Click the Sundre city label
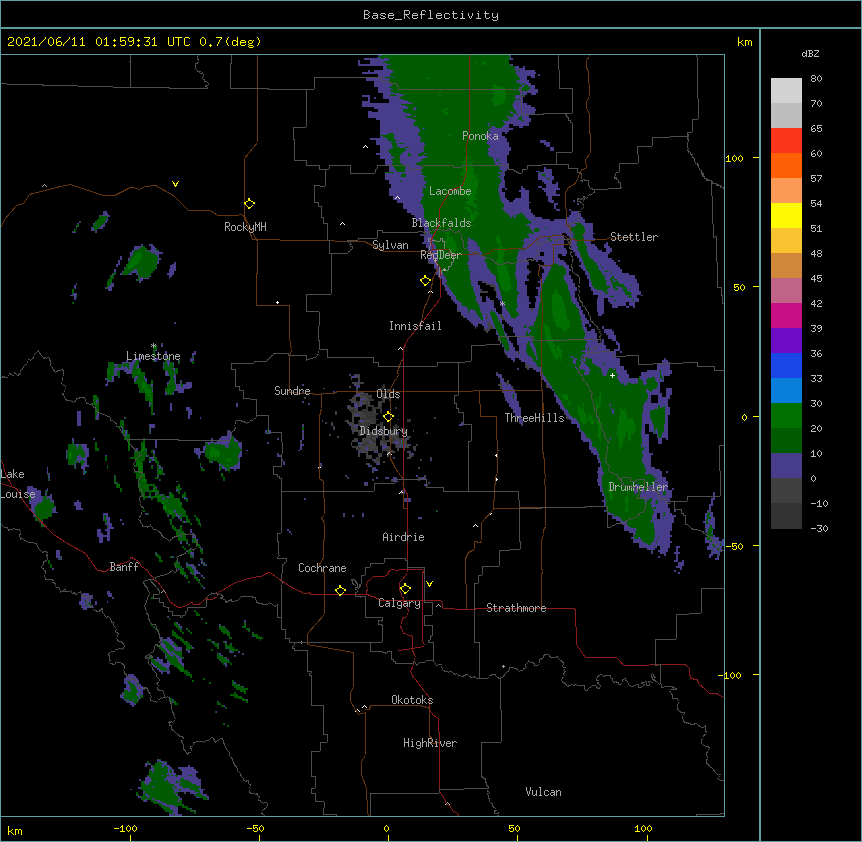The image size is (862, 842). [292, 391]
